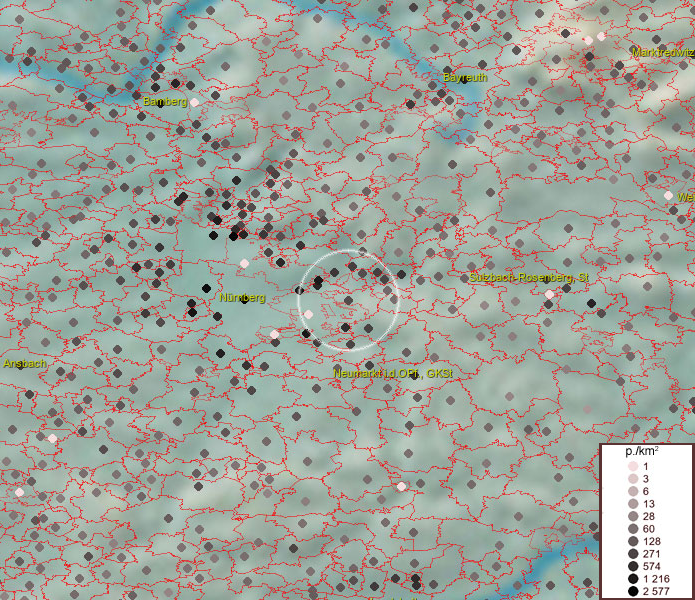Click the Nürnberg city label
Image resolution: width=695 pixels, height=600 pixels.
pyautogui.click(x=242, y=298)
